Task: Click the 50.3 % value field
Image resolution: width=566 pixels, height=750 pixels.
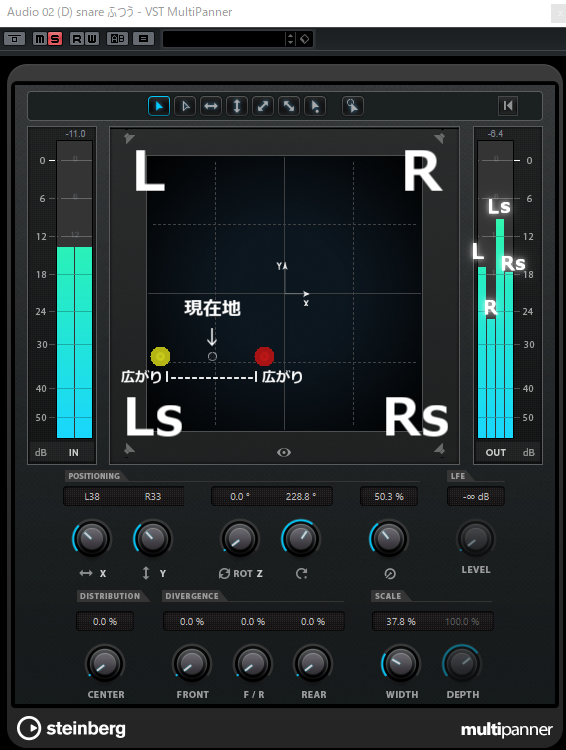Action: click(x=389, y=496)
